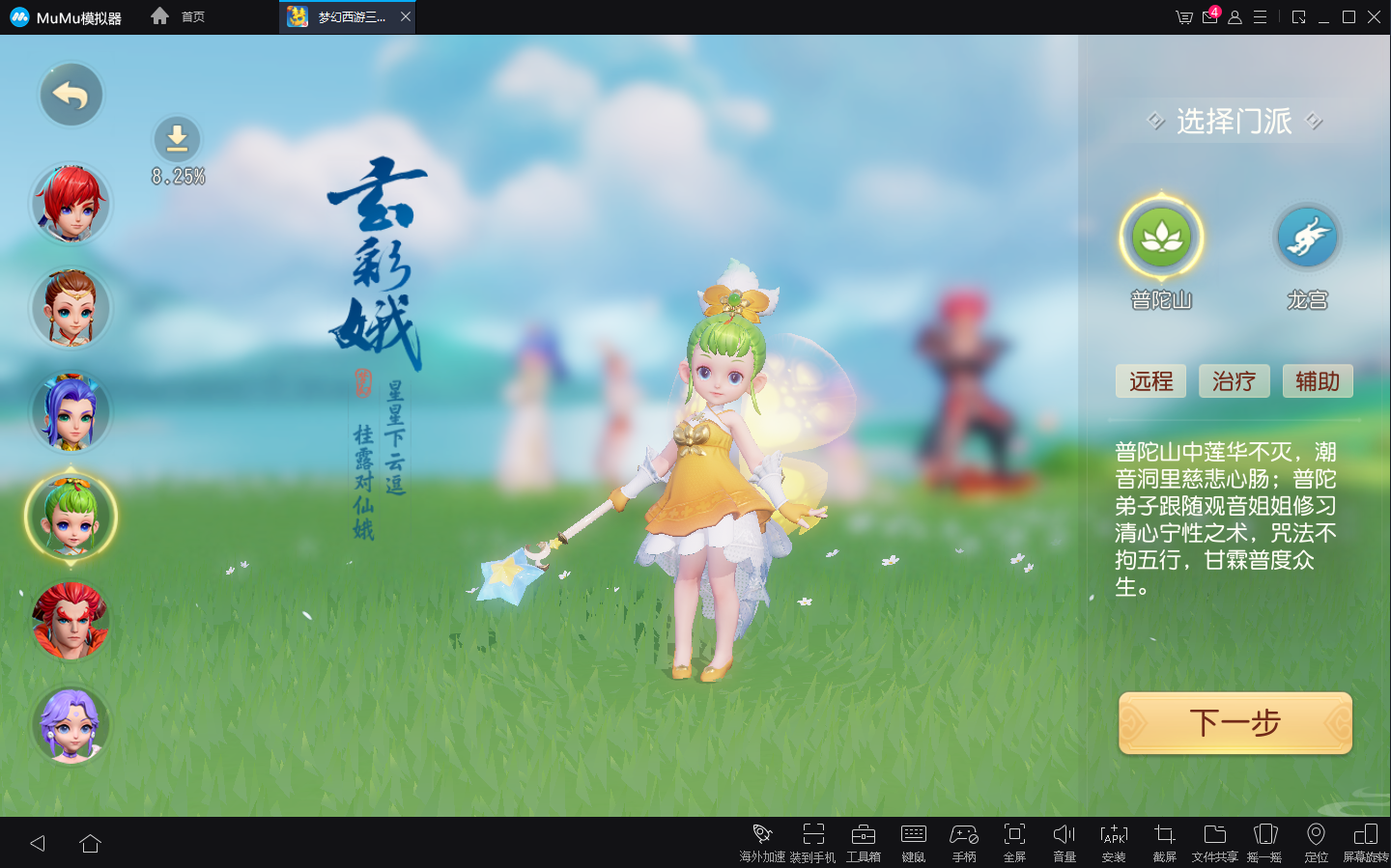Click the 辅助 role tag
Screen dimensions: 1391x868
(x=1318, y=381)
